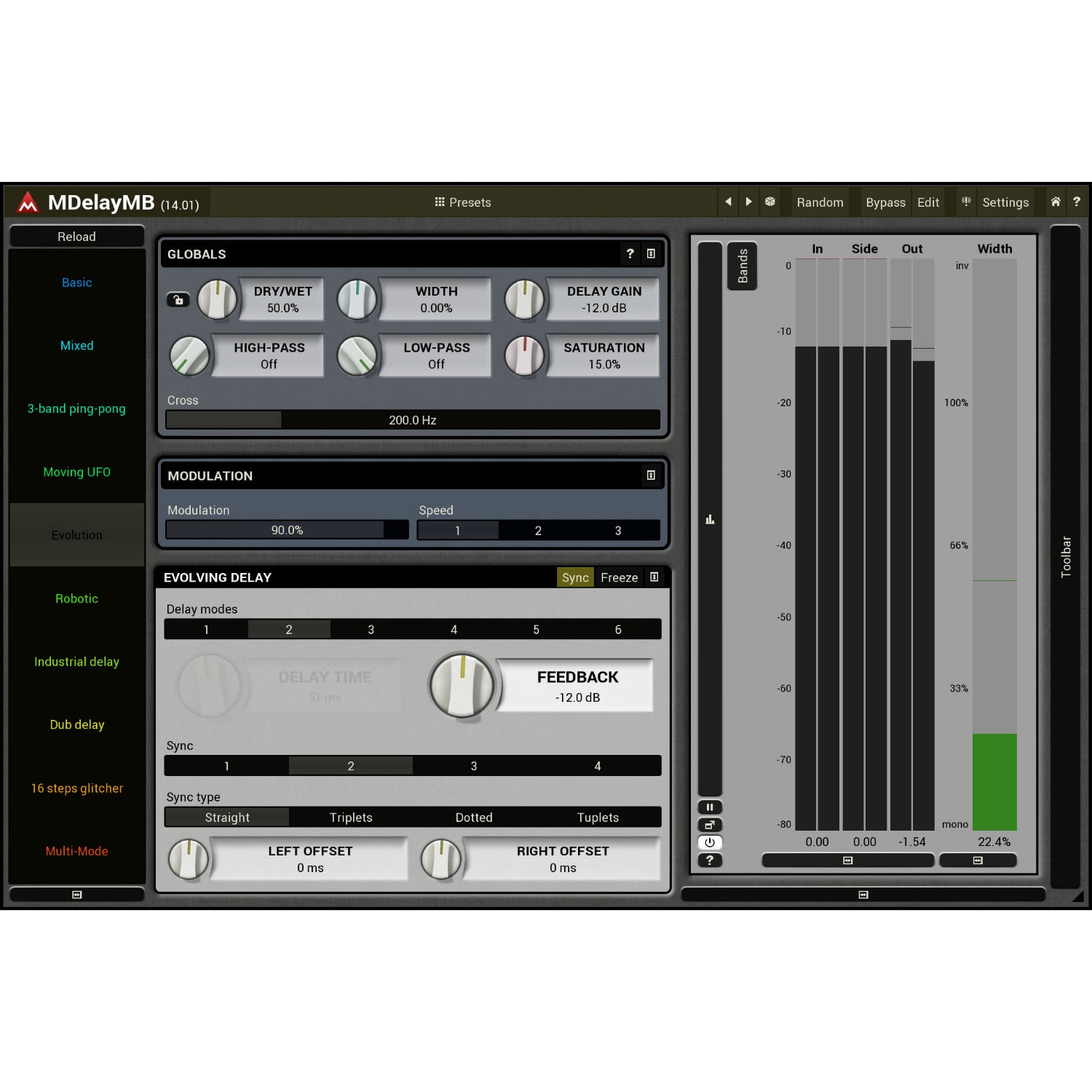Viewport: 1092px width, 1092px height.
Task: Collapse the Width meter bottom button
Action: tap(978, 860)
